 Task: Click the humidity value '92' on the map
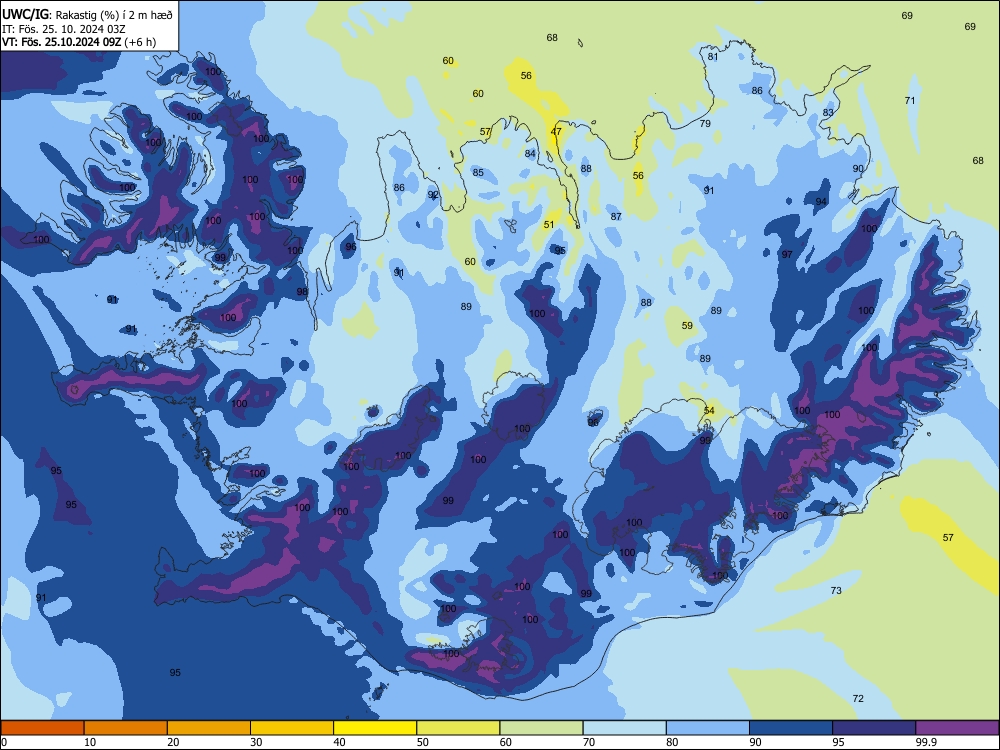433,195
